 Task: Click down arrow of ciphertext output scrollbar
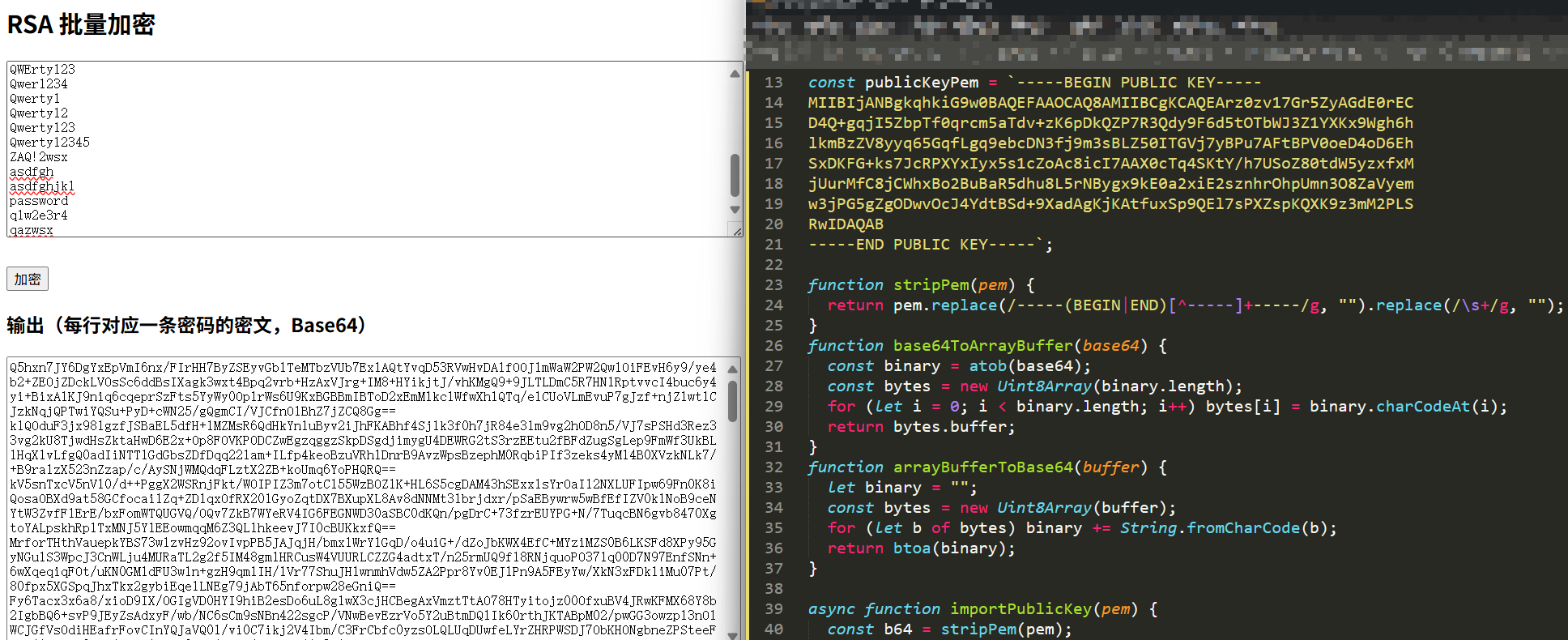coord(733,634)
